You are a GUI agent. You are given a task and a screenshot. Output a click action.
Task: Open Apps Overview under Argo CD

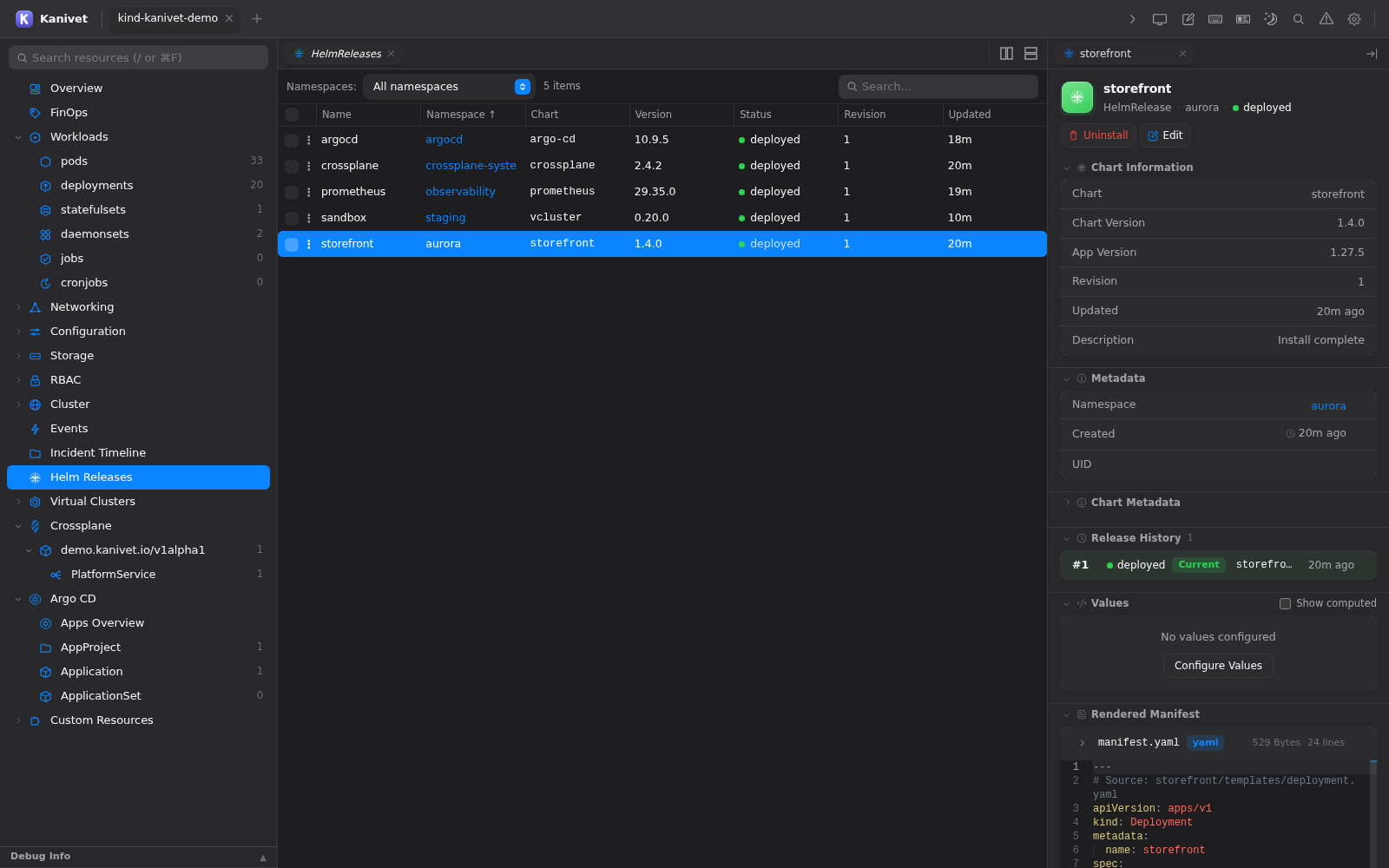(138, 623)
